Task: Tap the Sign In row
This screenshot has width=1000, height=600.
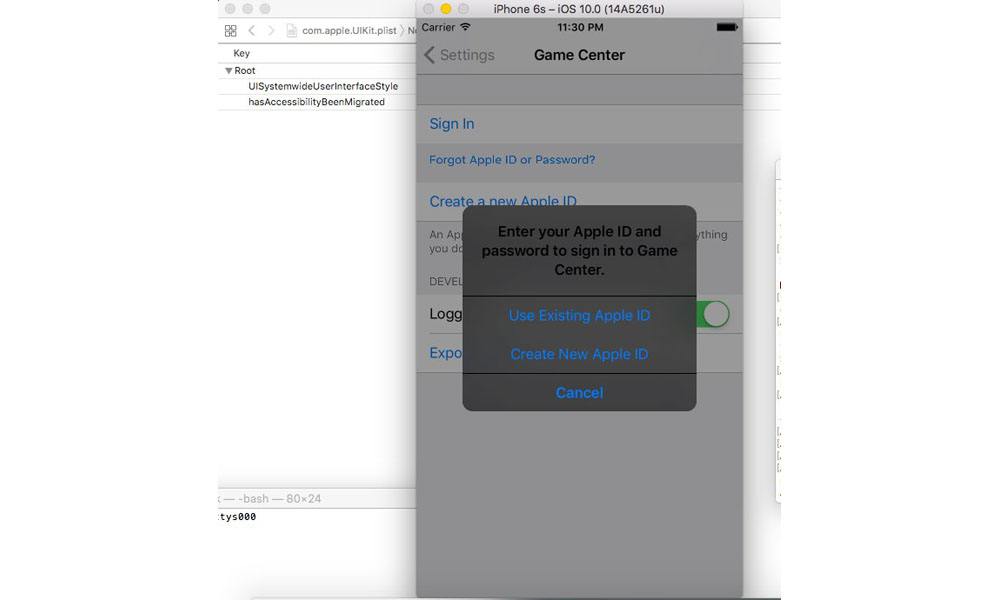Action: [x=452, y=124]
